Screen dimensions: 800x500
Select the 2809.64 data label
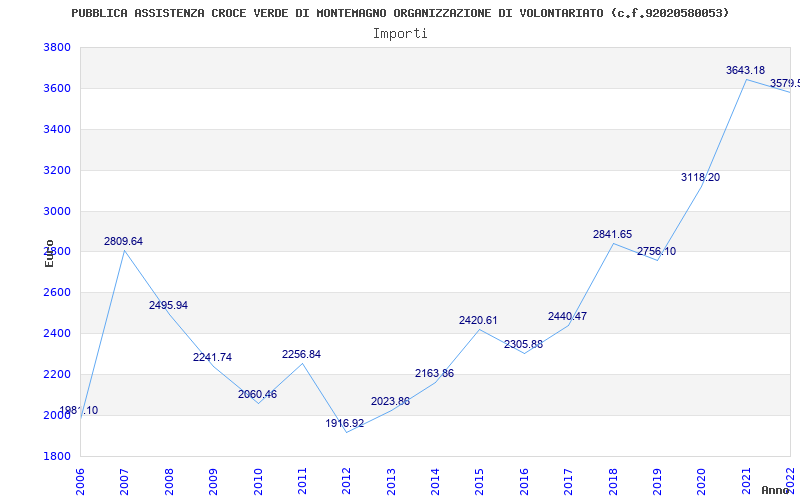tap(123, 241)
